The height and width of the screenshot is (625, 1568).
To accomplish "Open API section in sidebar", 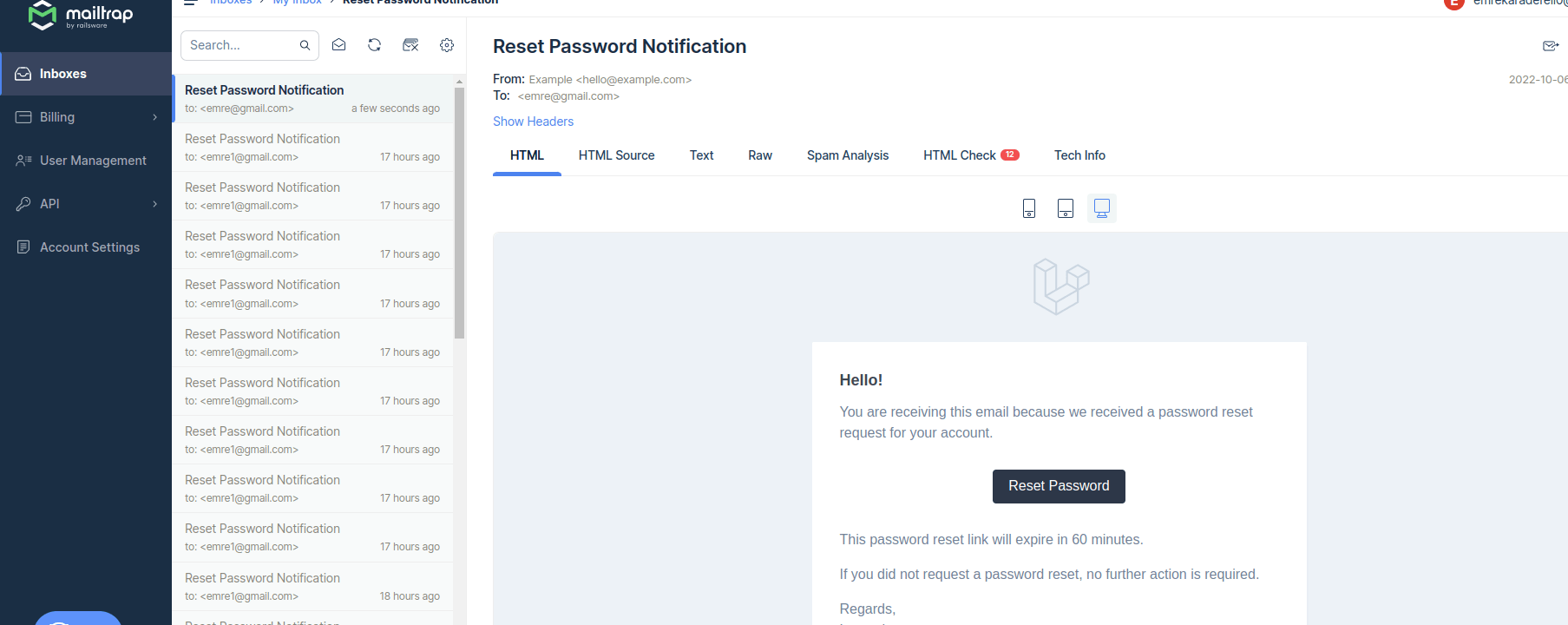I will 86,204.
